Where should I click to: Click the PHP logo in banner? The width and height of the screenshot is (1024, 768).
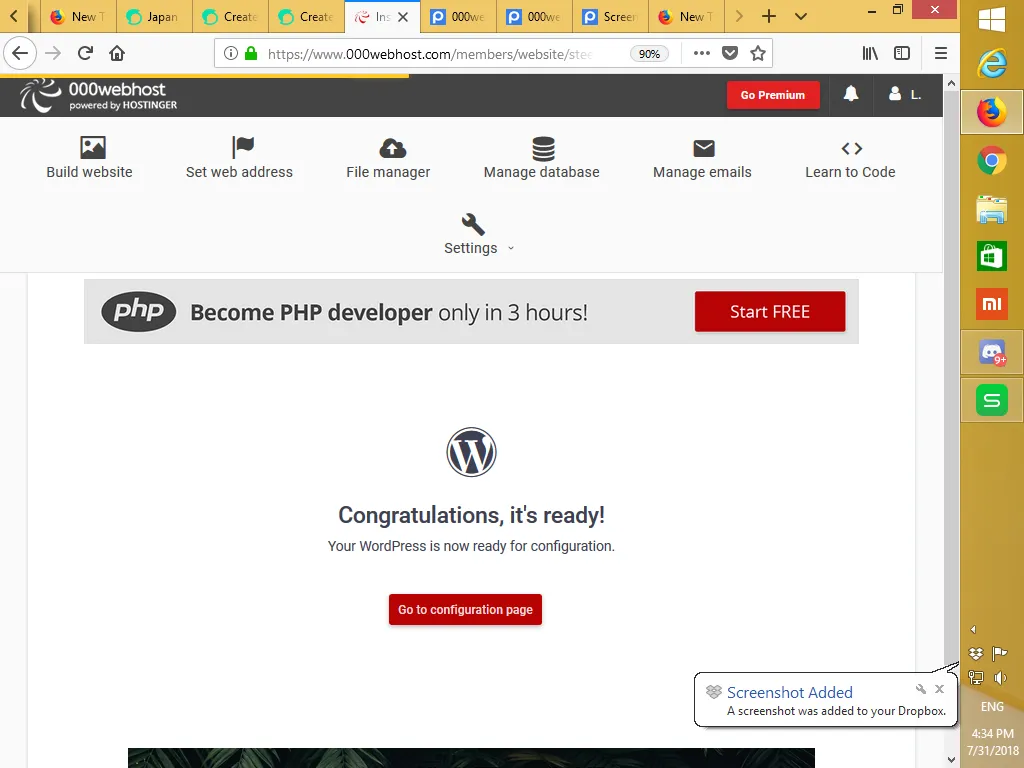click(138, 311)
